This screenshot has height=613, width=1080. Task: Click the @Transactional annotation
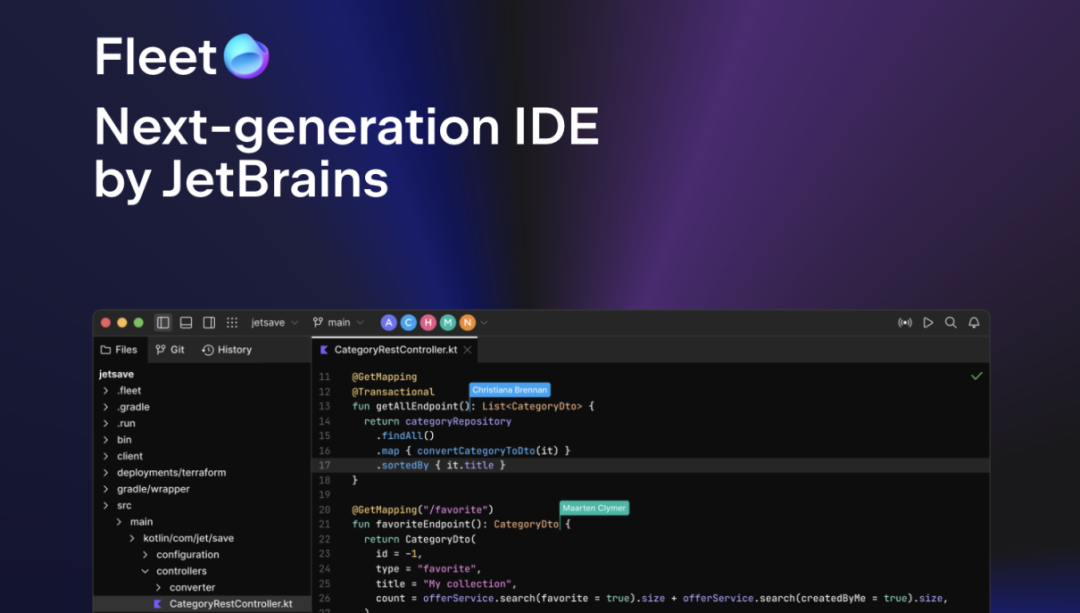(x=393, y=392)
